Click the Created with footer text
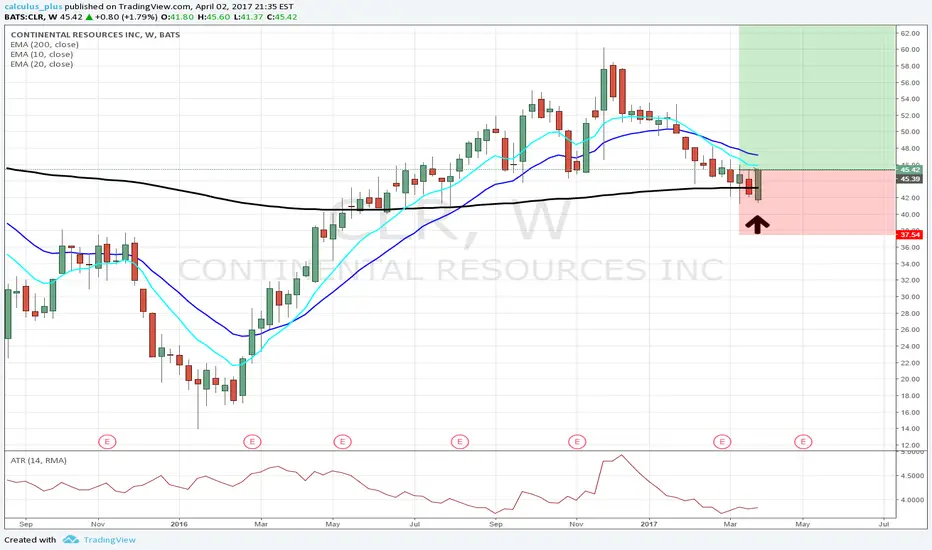 point(30,540)
